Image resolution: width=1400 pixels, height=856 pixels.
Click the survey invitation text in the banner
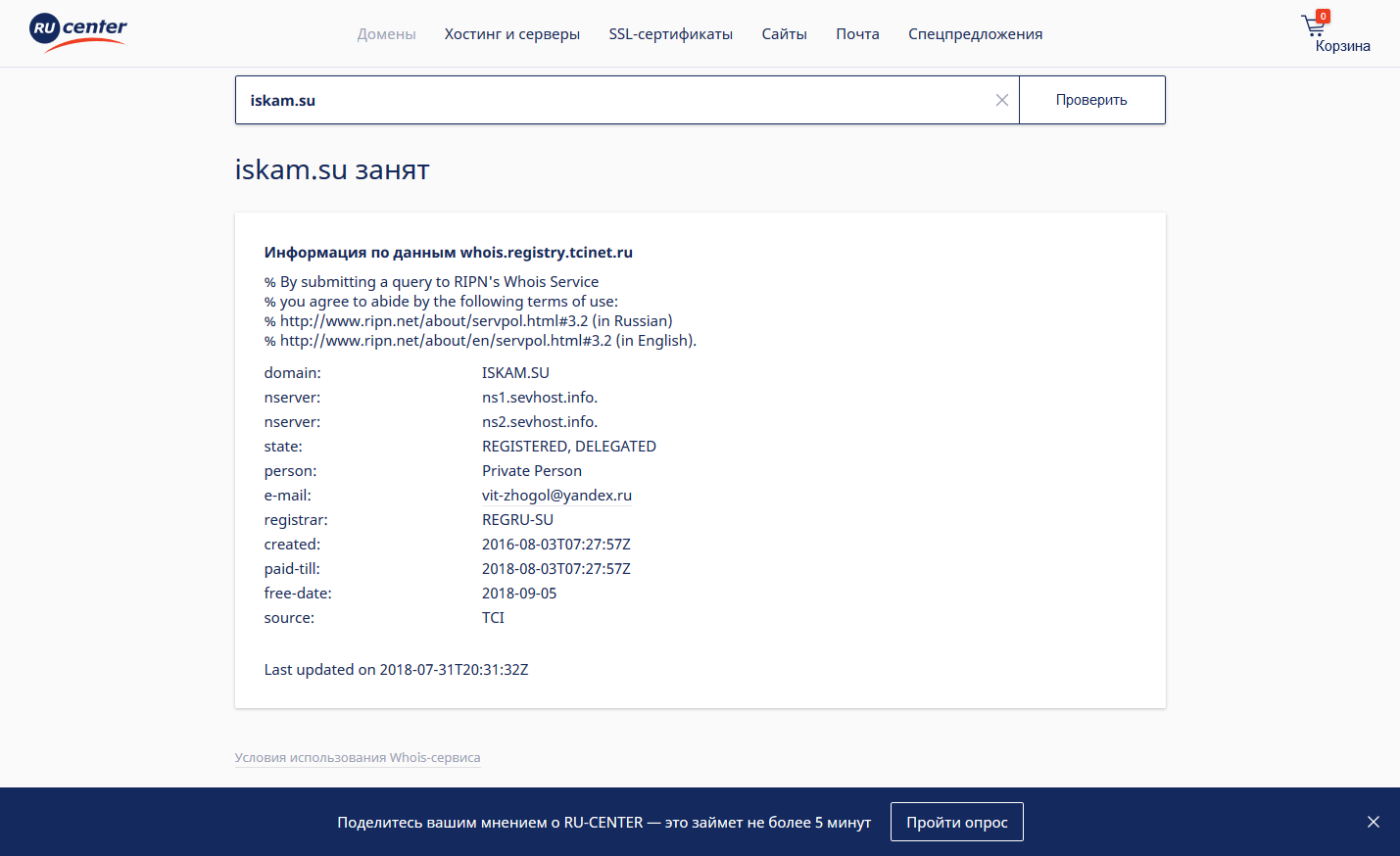tap(604, 823)
